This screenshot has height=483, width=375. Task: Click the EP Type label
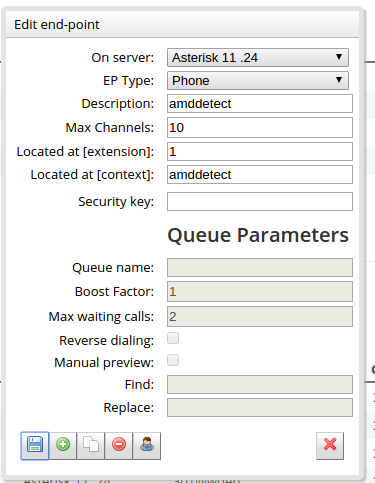(x=128, y=81)
